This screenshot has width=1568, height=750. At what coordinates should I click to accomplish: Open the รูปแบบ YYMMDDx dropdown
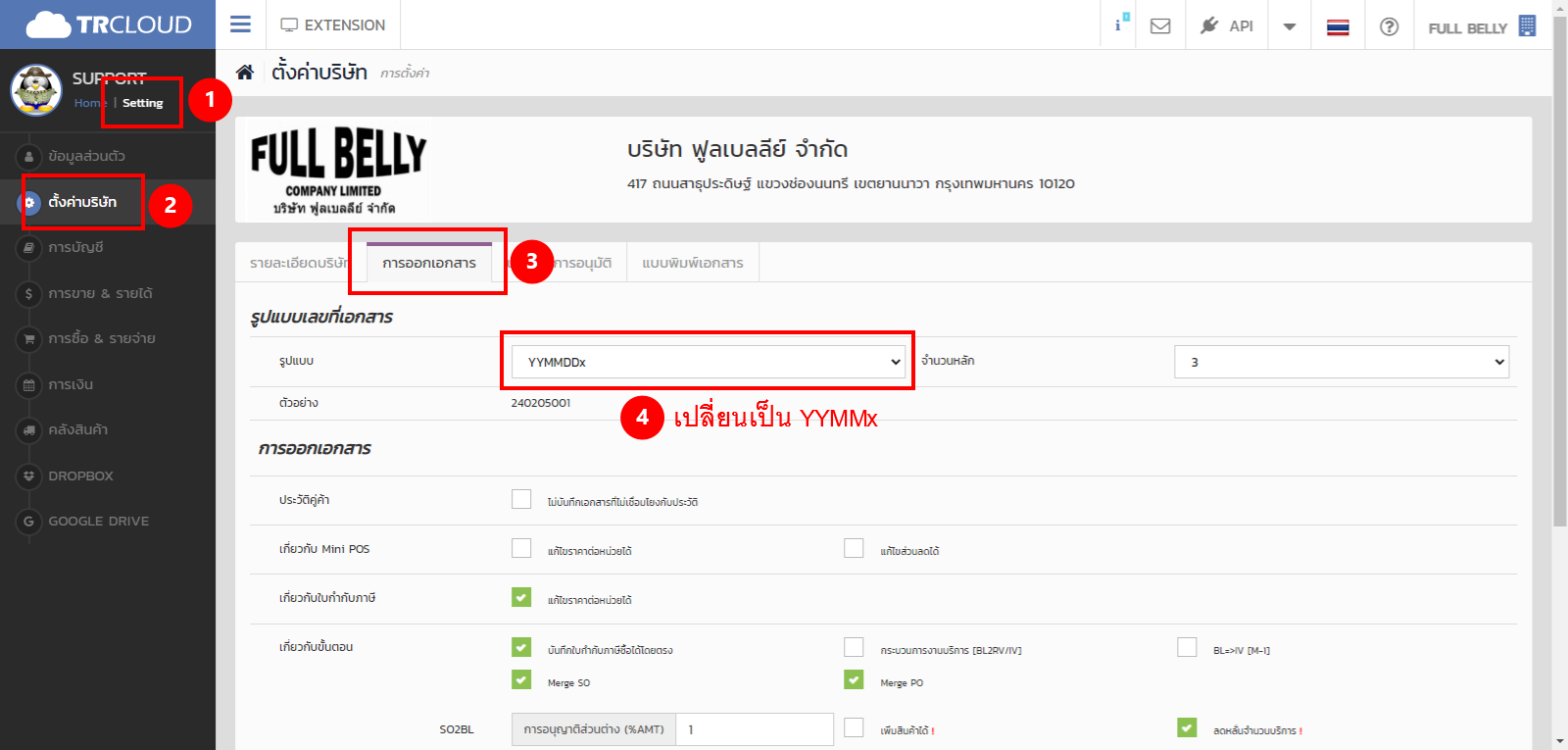[709, 362]
